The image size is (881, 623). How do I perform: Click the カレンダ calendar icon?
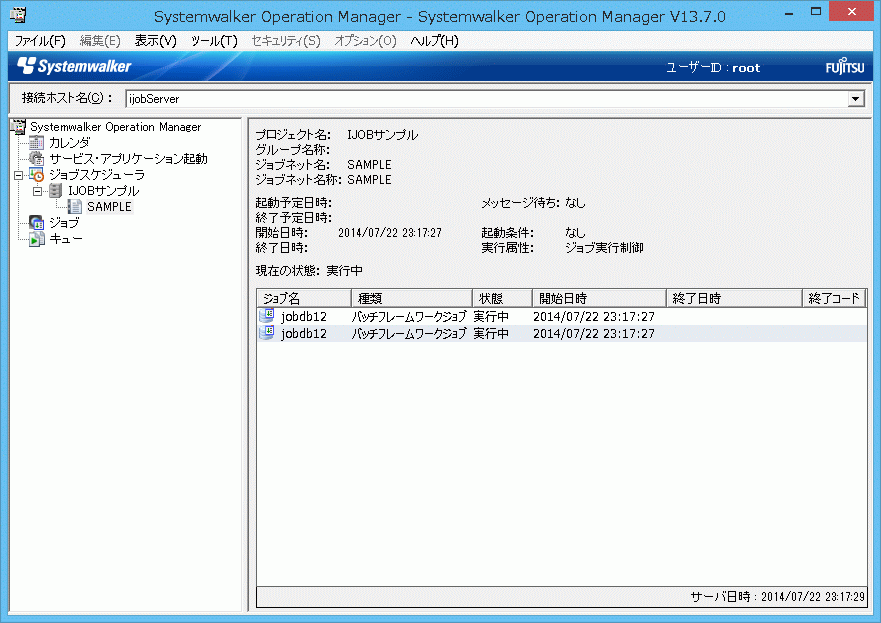tap(37, 143)
